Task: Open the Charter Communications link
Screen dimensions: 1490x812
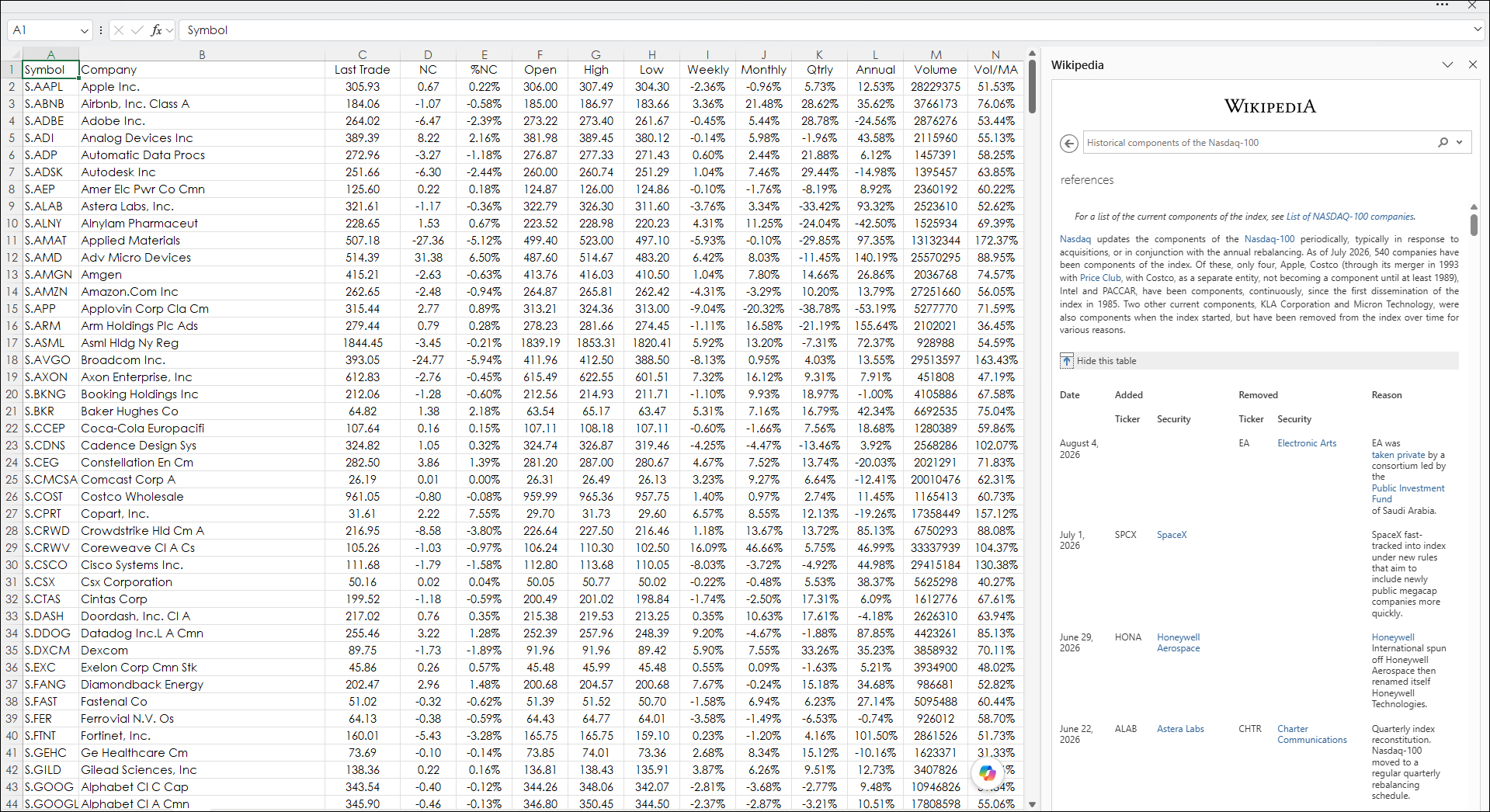Action: pos(1312,734)
